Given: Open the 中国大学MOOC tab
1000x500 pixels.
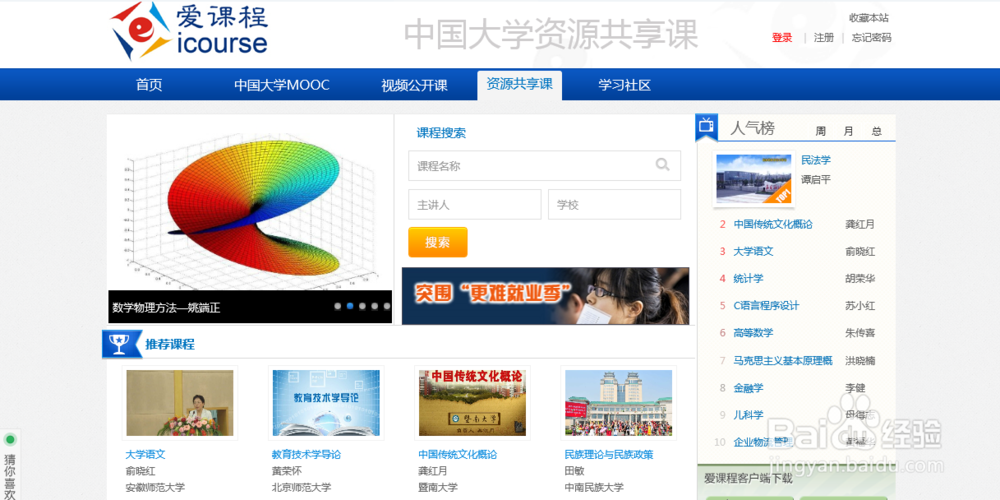Looking at the screenshot, I should (281, 85).
